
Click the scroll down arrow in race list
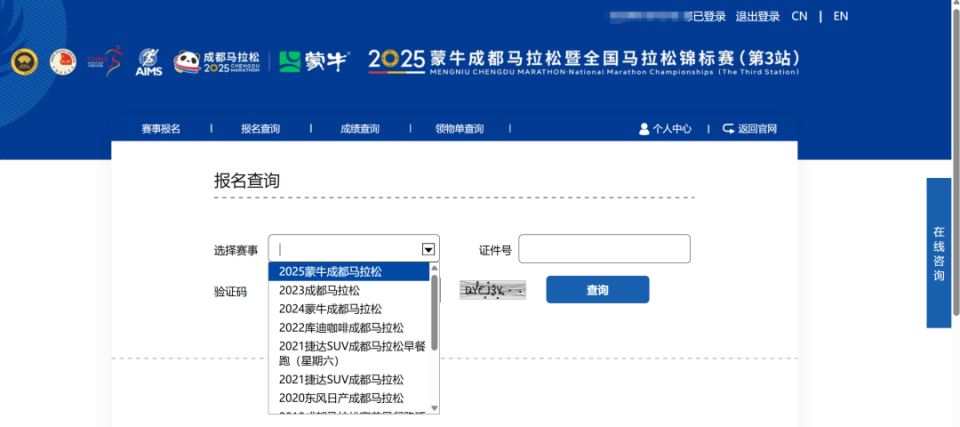pos(435,408)
